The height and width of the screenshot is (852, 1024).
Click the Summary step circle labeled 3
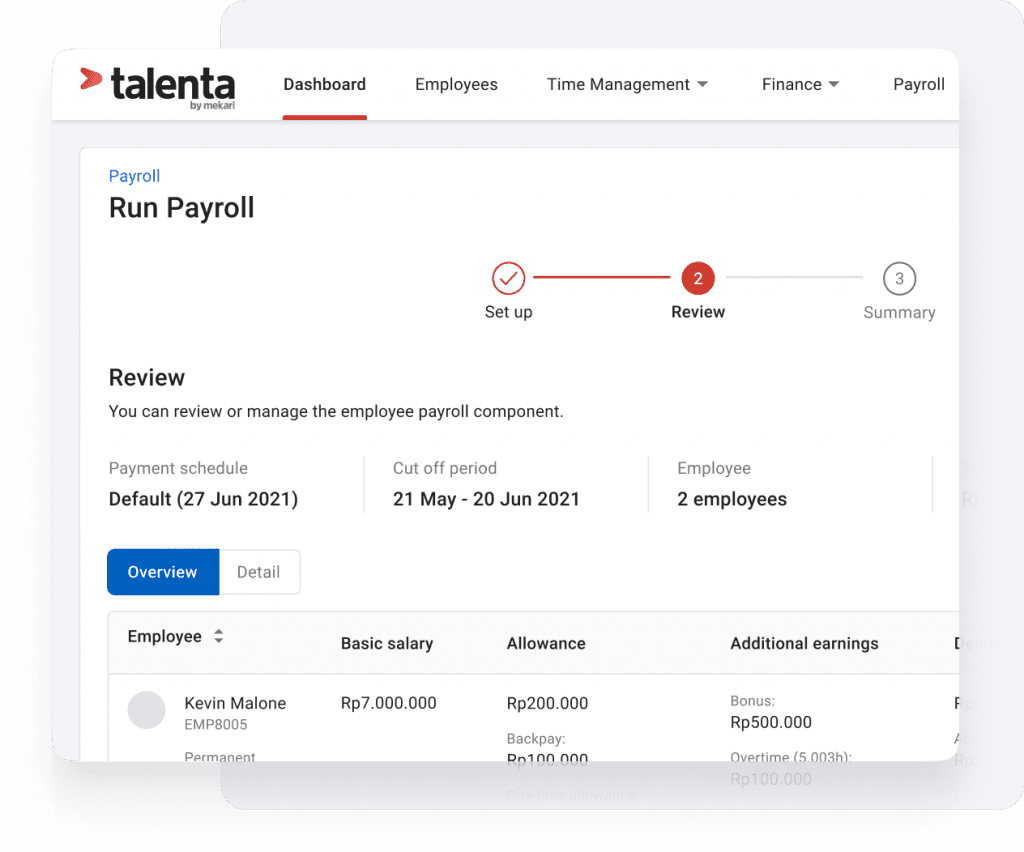[898, 278]
